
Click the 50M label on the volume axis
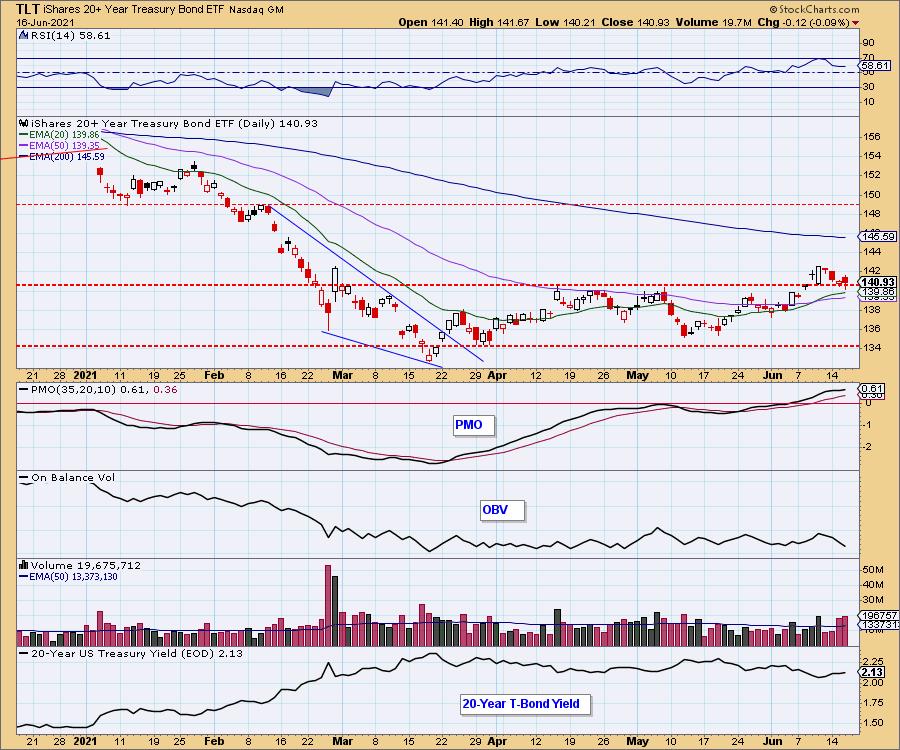[872, 570]
